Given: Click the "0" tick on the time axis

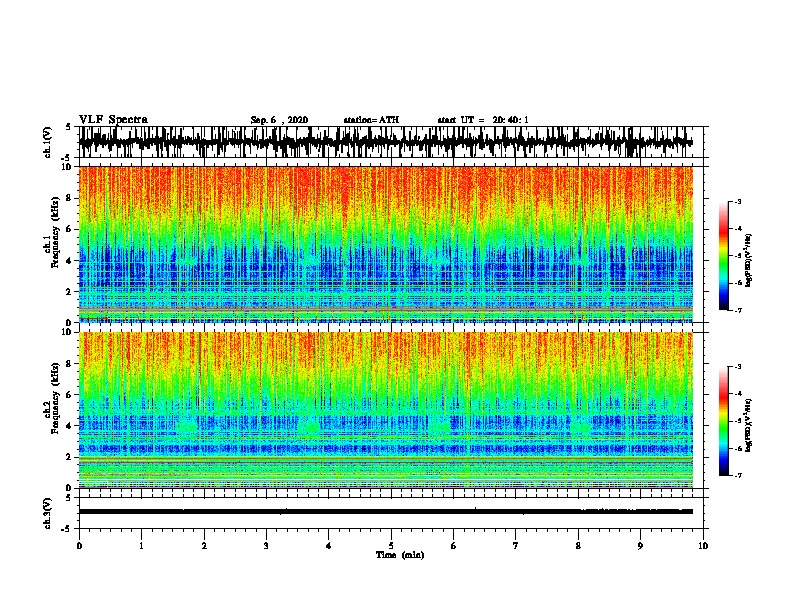Looking at the screenshot, I should [79, 546].
